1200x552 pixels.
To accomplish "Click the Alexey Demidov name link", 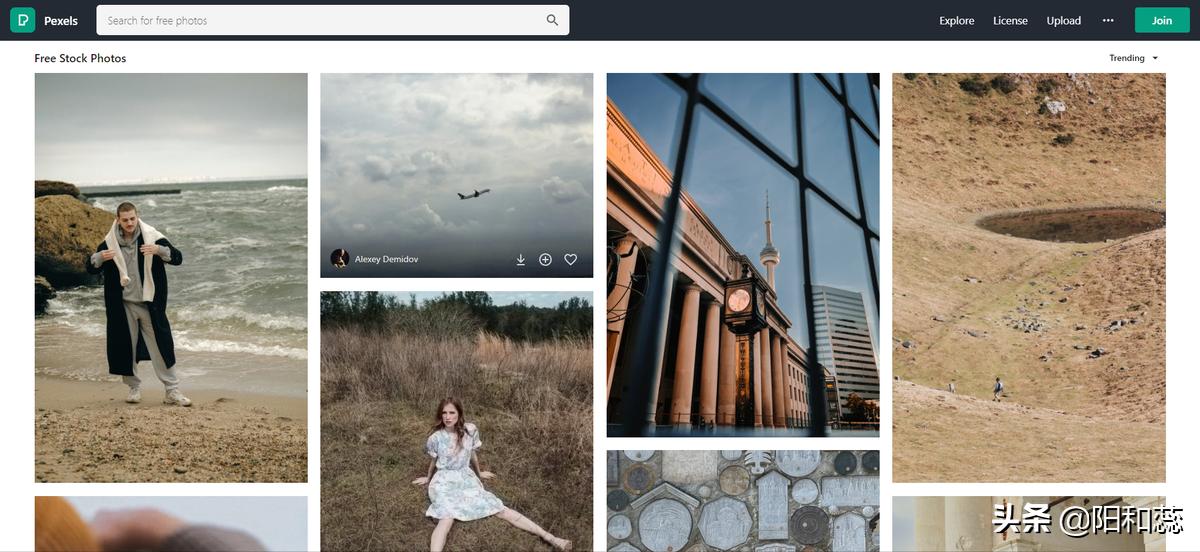I will point(386,259).
